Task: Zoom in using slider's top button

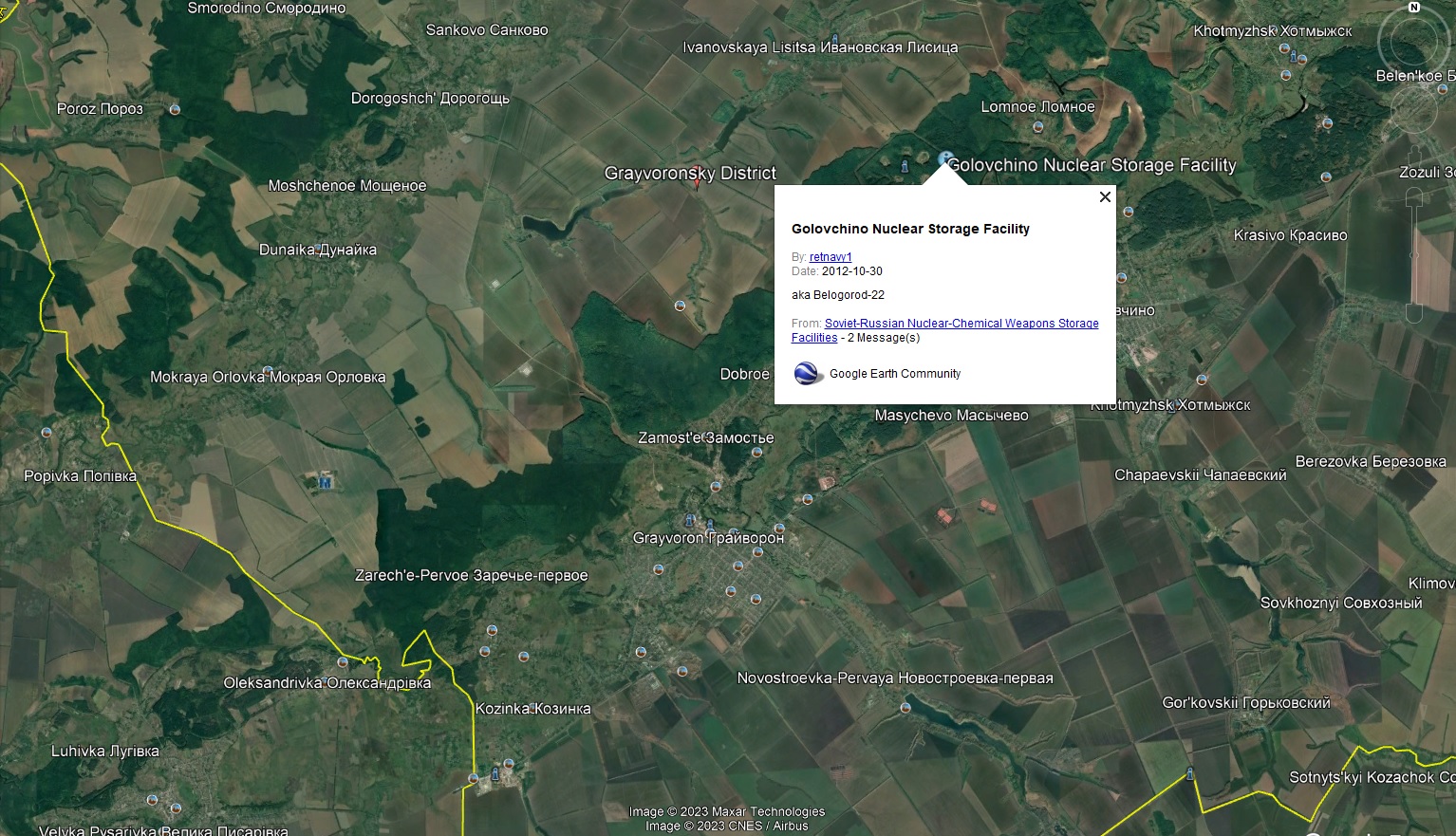Action: coord(1414,197)
